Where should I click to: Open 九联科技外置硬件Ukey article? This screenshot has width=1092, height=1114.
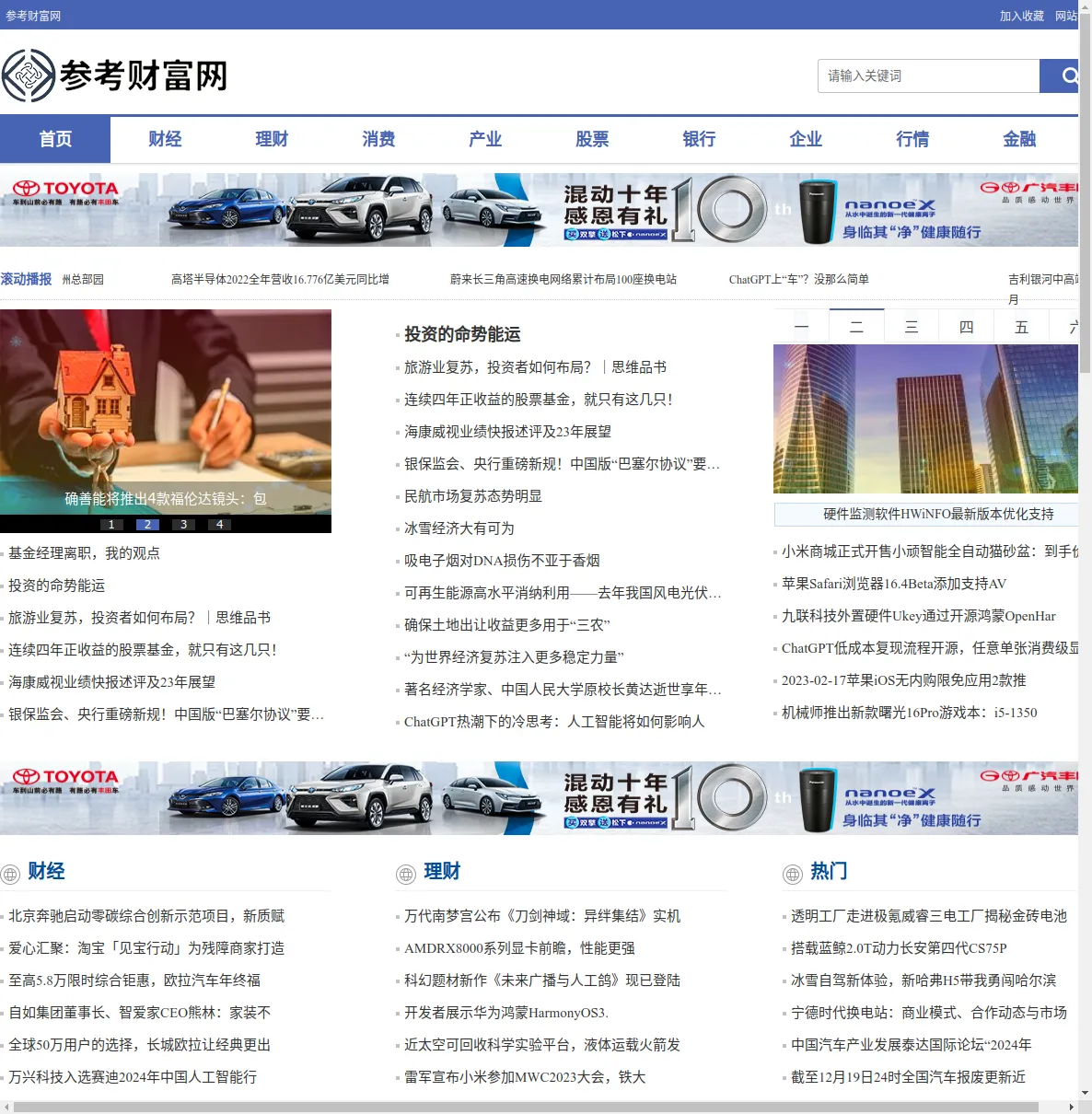point(919,616)
